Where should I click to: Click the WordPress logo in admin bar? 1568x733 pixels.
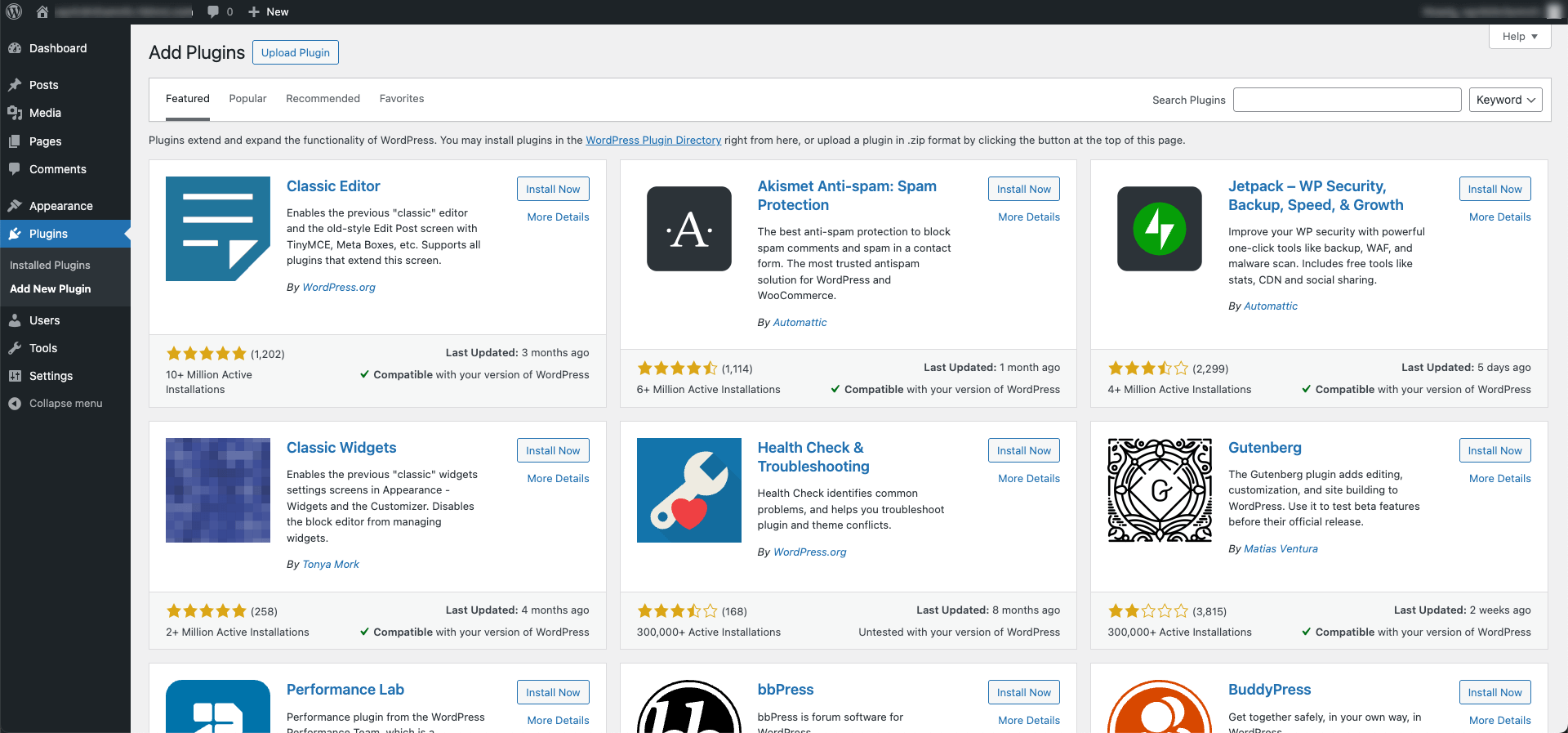(x=14, y=11)
